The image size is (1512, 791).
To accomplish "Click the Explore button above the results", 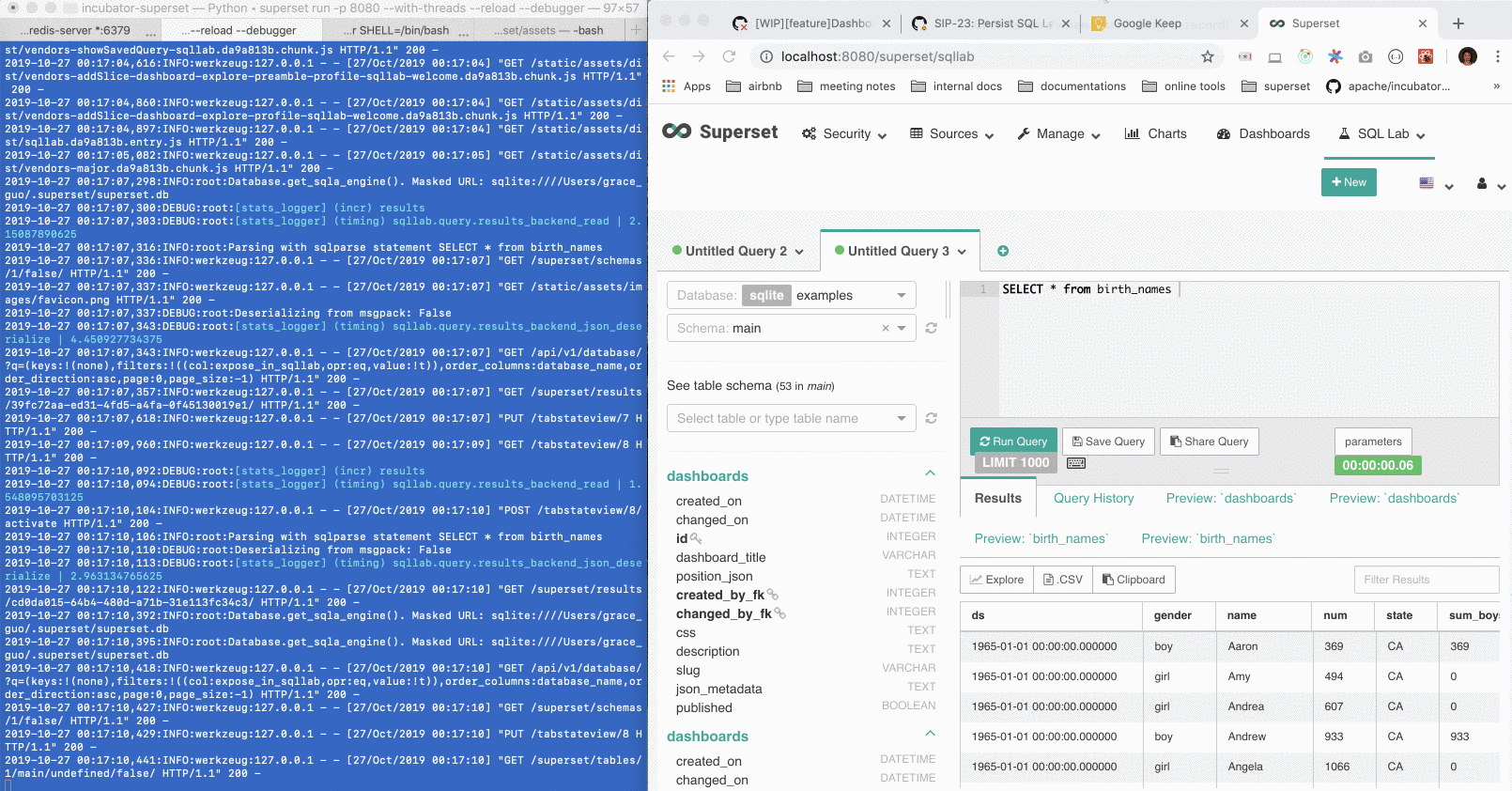I will point(996,580).
